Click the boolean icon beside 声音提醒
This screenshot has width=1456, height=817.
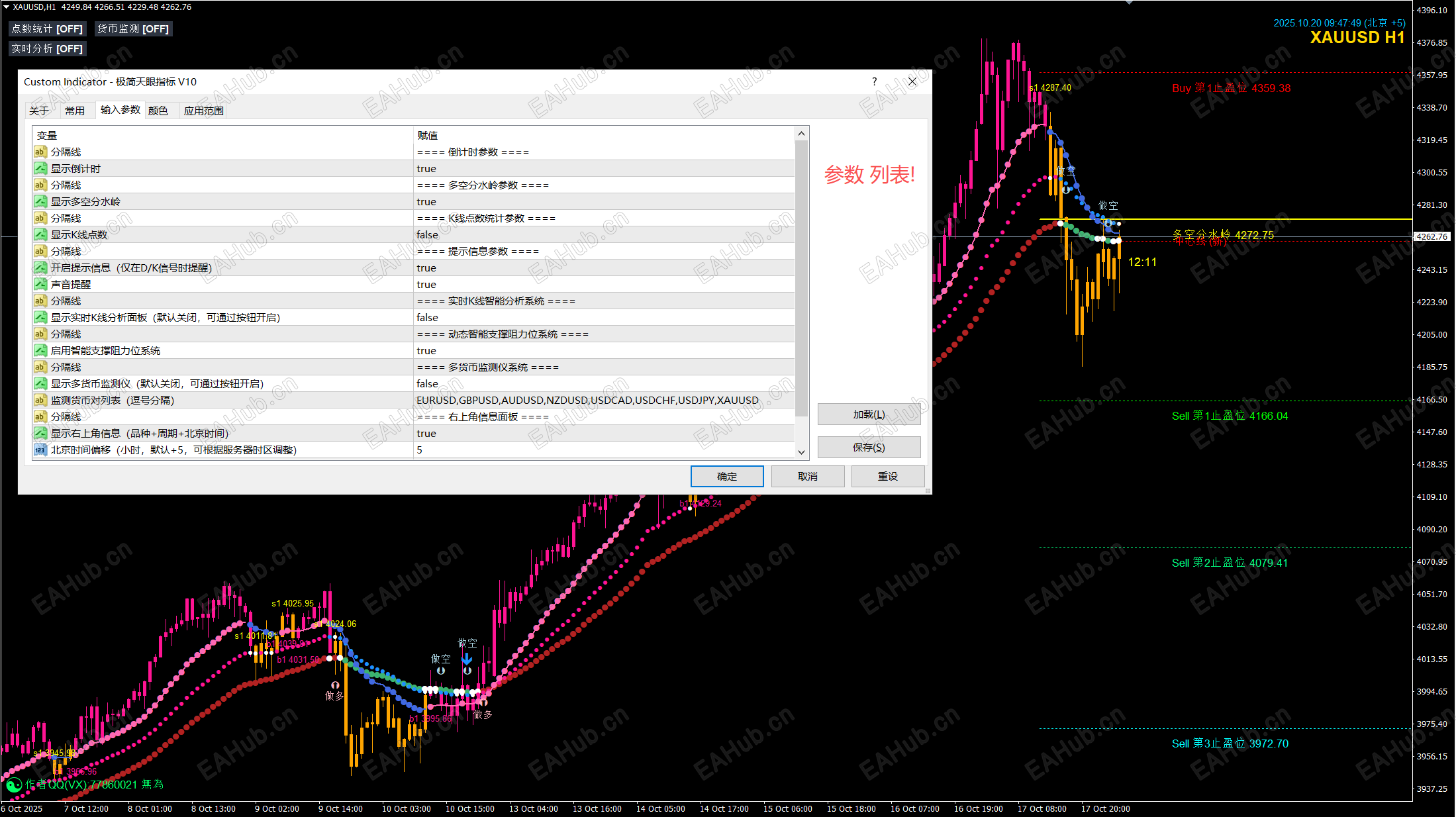click(x=40, y=284)
